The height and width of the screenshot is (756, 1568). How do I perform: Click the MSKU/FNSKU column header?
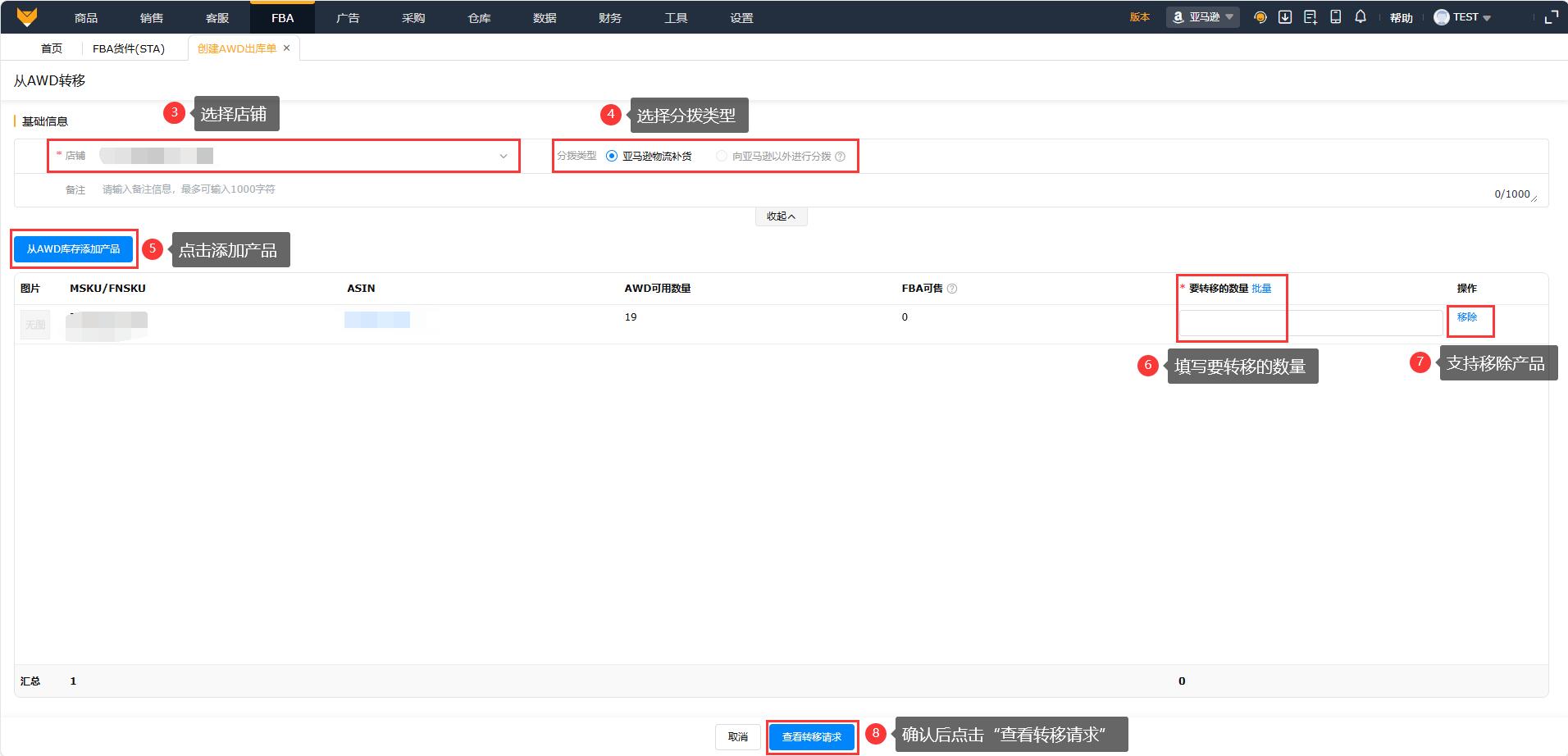point(107,289)
